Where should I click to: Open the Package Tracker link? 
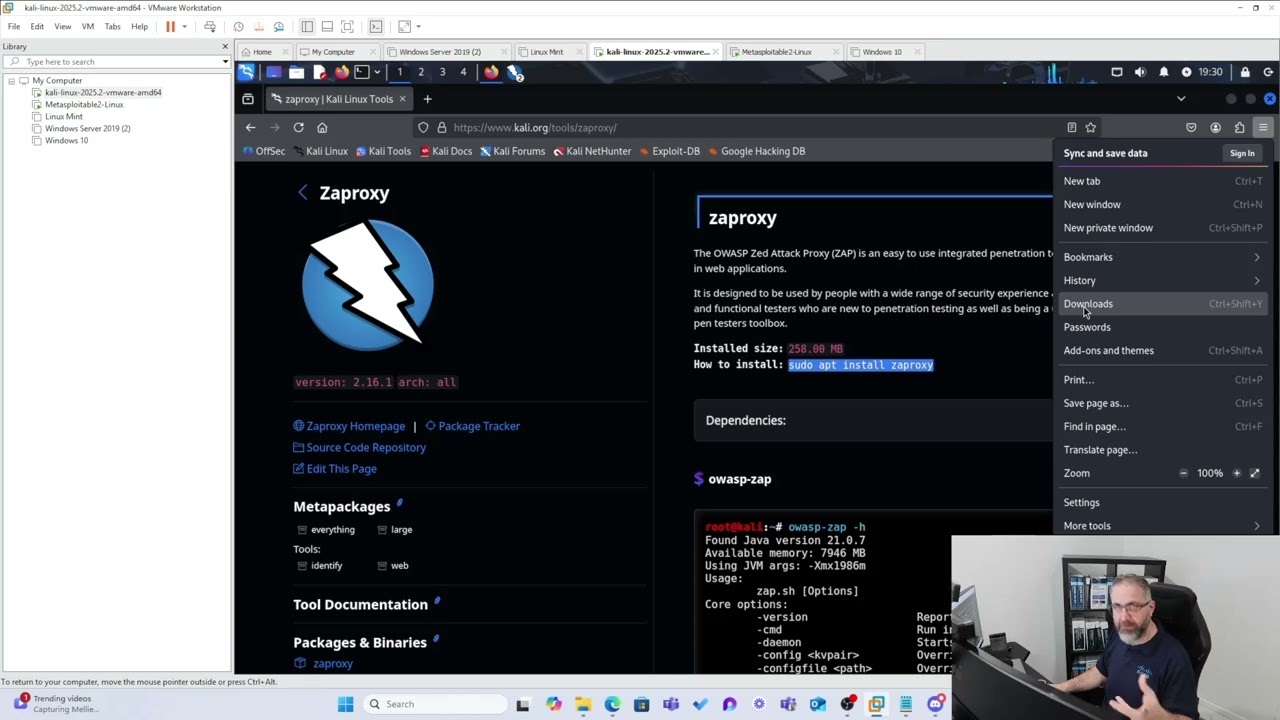[x=472, y=426]
